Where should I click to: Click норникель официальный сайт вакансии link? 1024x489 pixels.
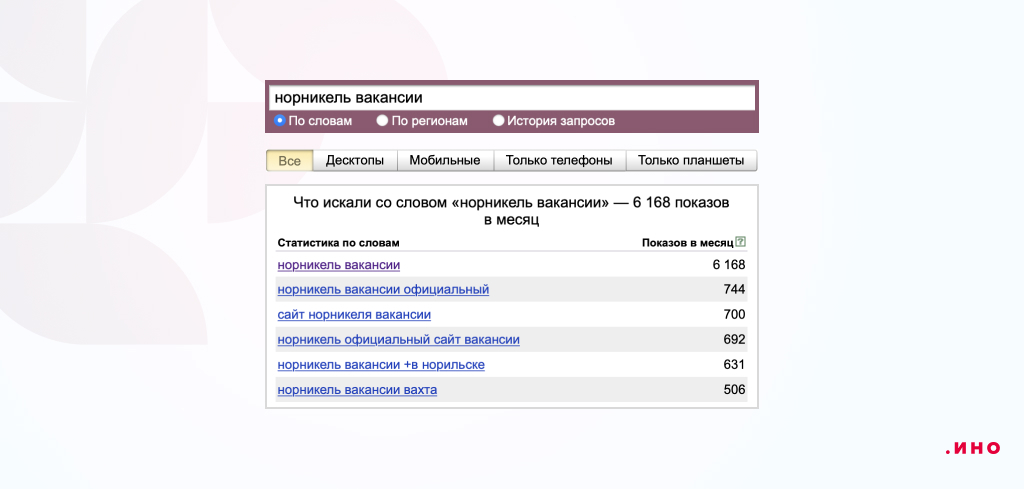tap(398, 339)
